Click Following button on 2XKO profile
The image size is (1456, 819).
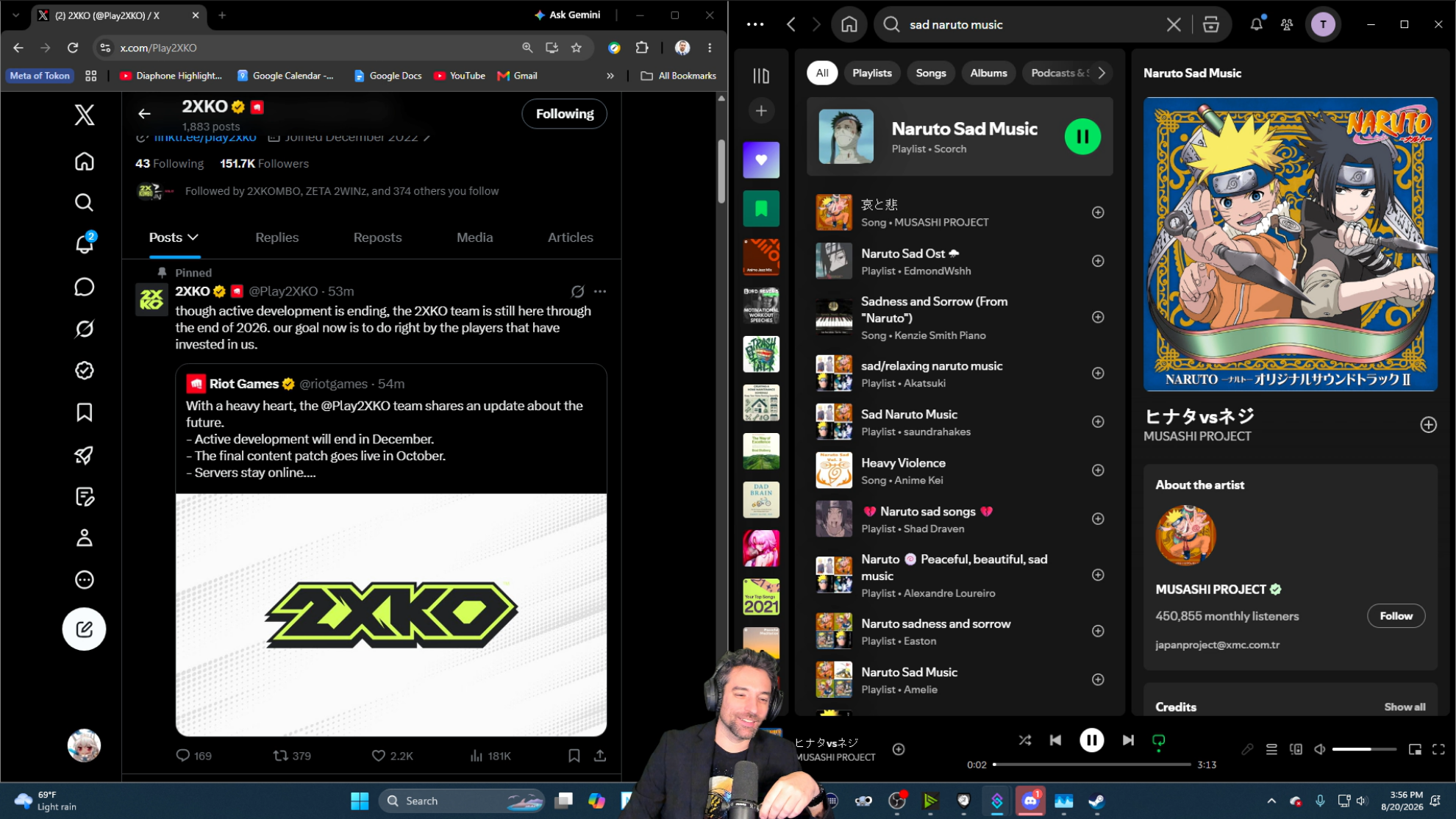[x=564, y=114]
